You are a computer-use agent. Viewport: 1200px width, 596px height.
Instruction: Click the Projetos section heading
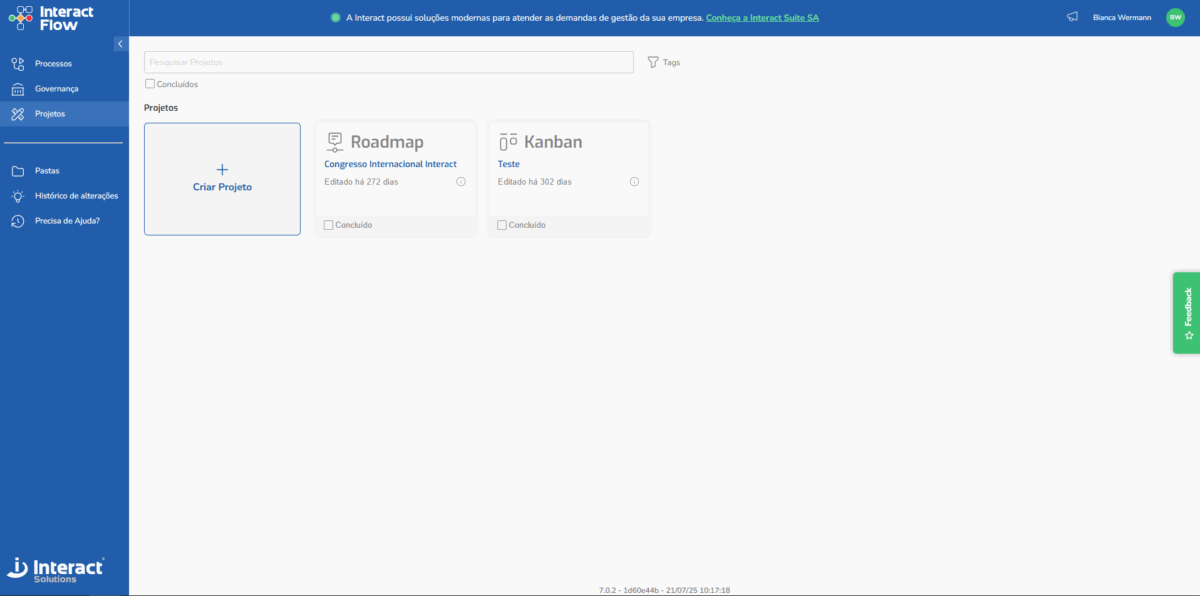tap(161, 107)
